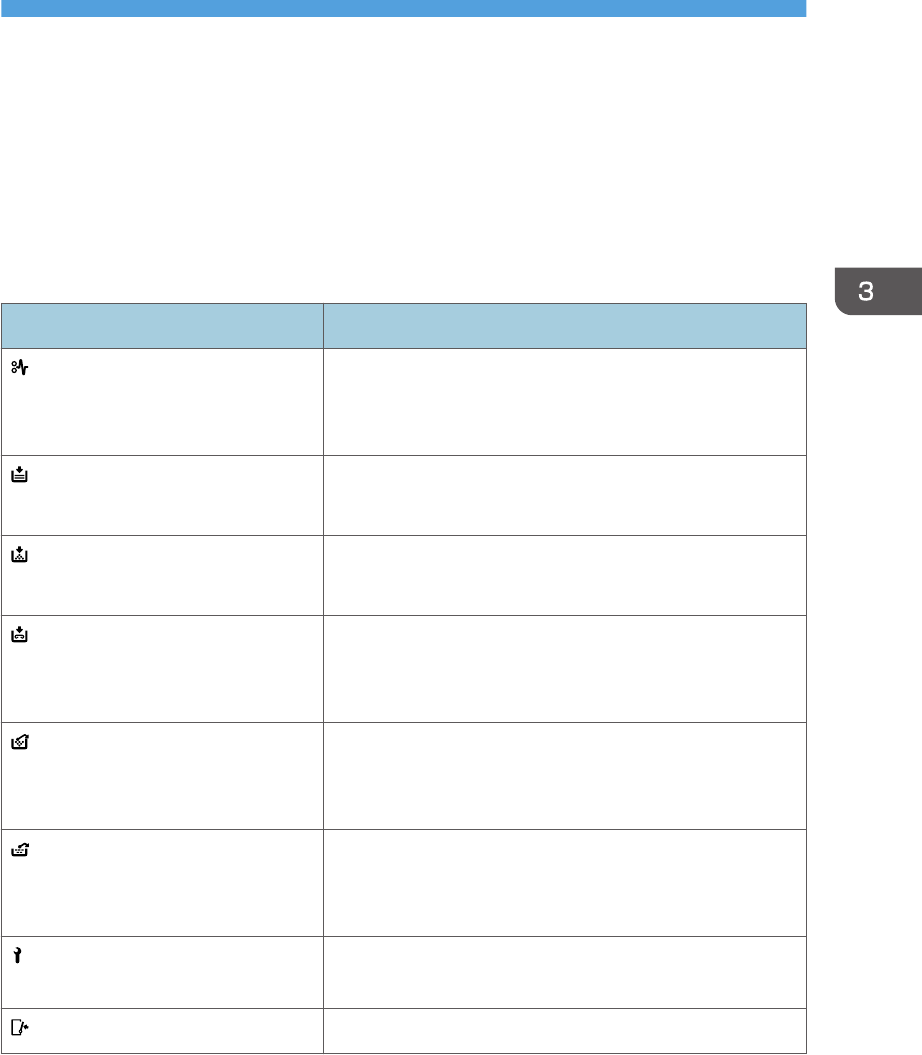Click the wrench service call icon
This screenshot has height=1055, width=922.
[x=17, y=955]
